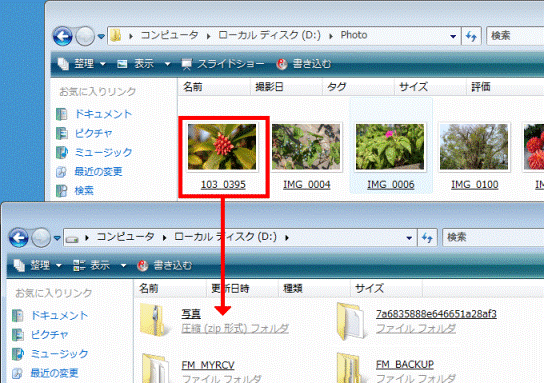This screenshot has width=544, height=383.
Task: Open recent pages dropdown in D: drive window
Action: [x=57, y=238]
